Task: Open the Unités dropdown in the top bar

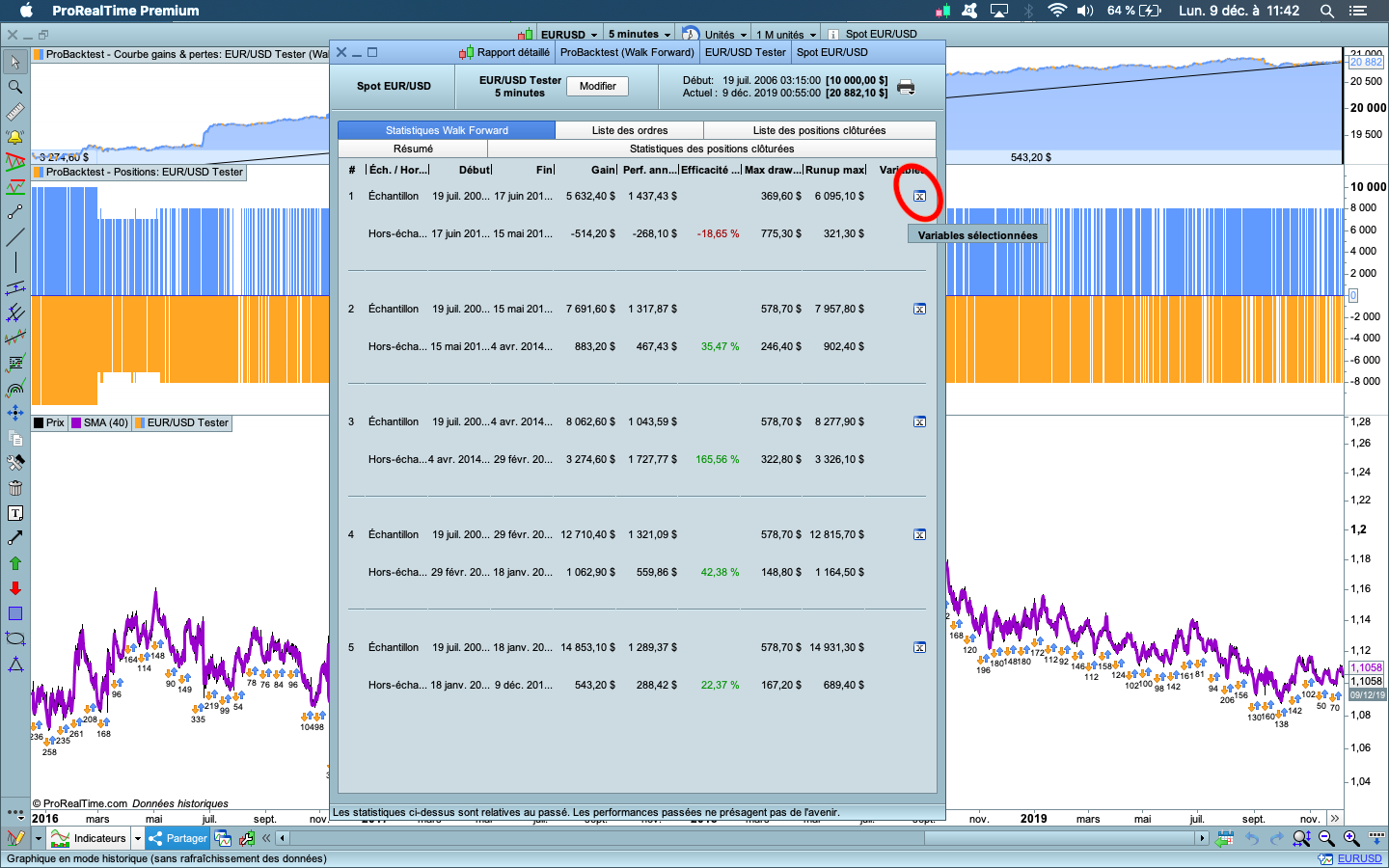Action: pos(724,35)
